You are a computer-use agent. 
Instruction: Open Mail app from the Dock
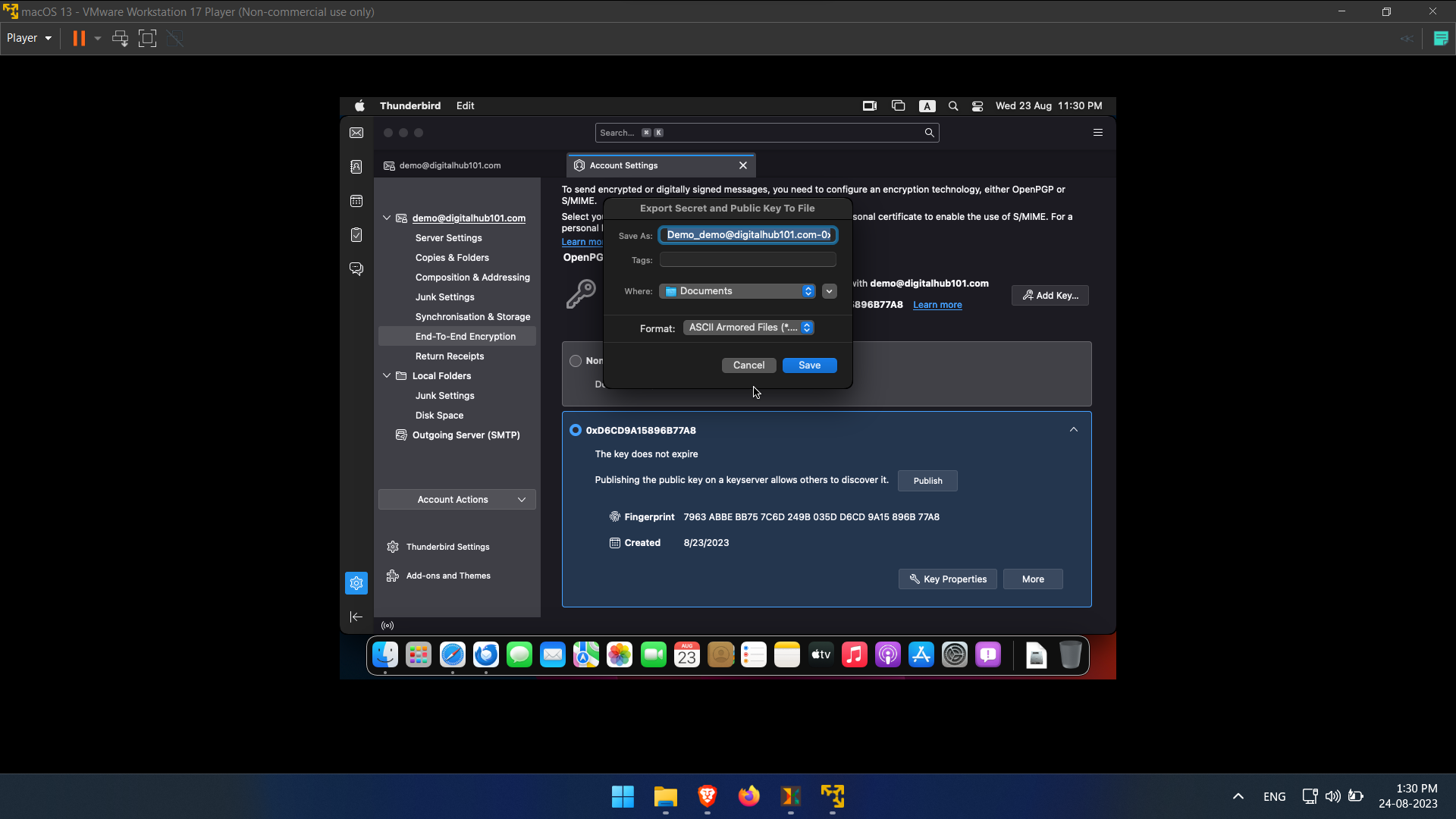coord(553,654)
